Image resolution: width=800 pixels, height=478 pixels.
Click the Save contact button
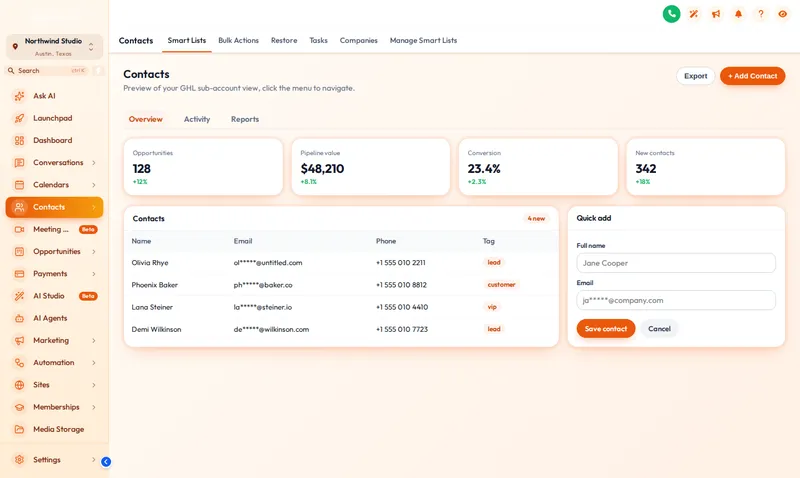606,329
